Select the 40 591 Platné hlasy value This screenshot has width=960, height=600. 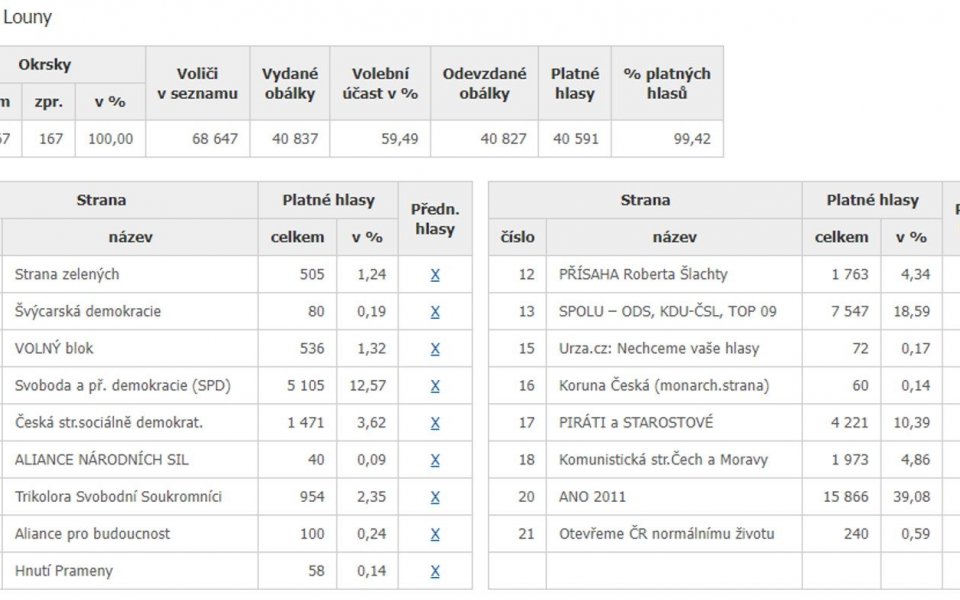(575, 139)
